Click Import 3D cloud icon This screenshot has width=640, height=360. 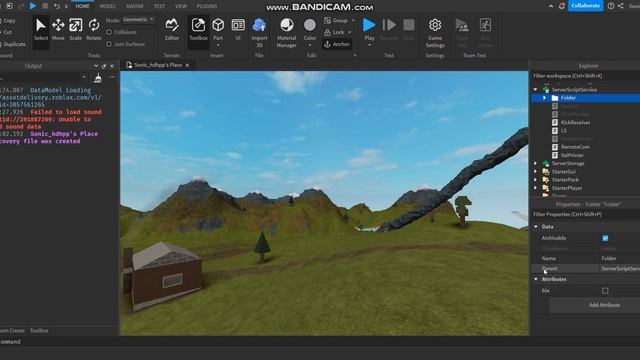[x=259, y=25]
